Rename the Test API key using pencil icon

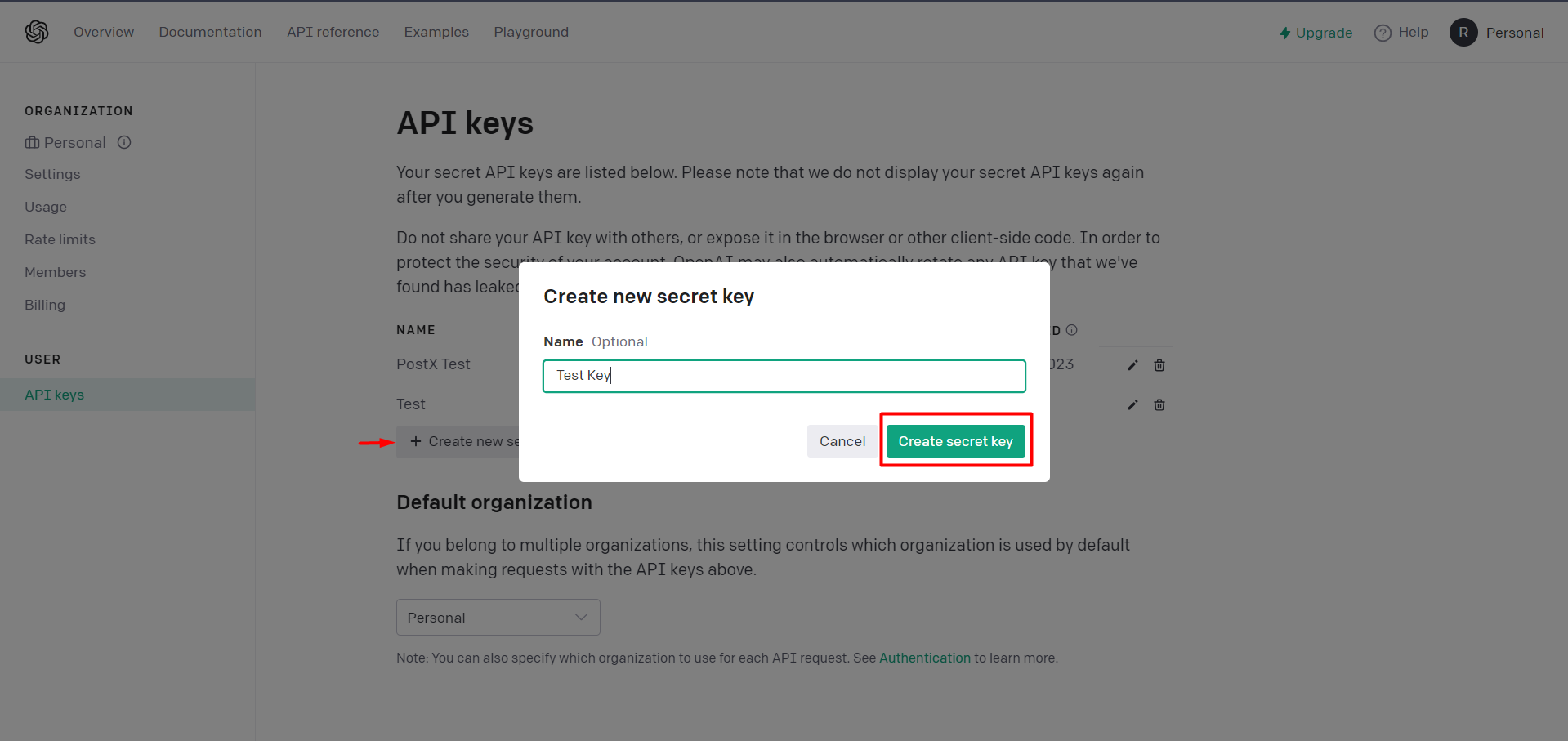tap(1132, 404)
